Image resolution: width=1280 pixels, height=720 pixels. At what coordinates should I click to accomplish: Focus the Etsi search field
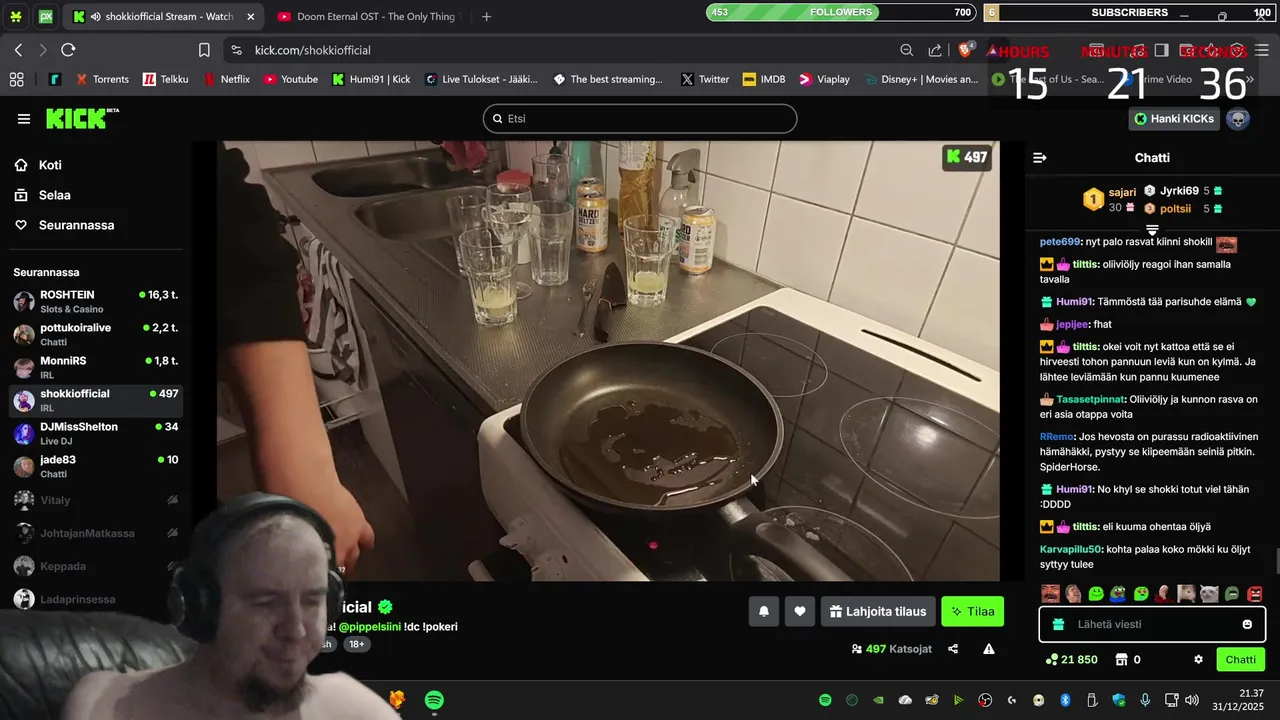coord(640,119)
